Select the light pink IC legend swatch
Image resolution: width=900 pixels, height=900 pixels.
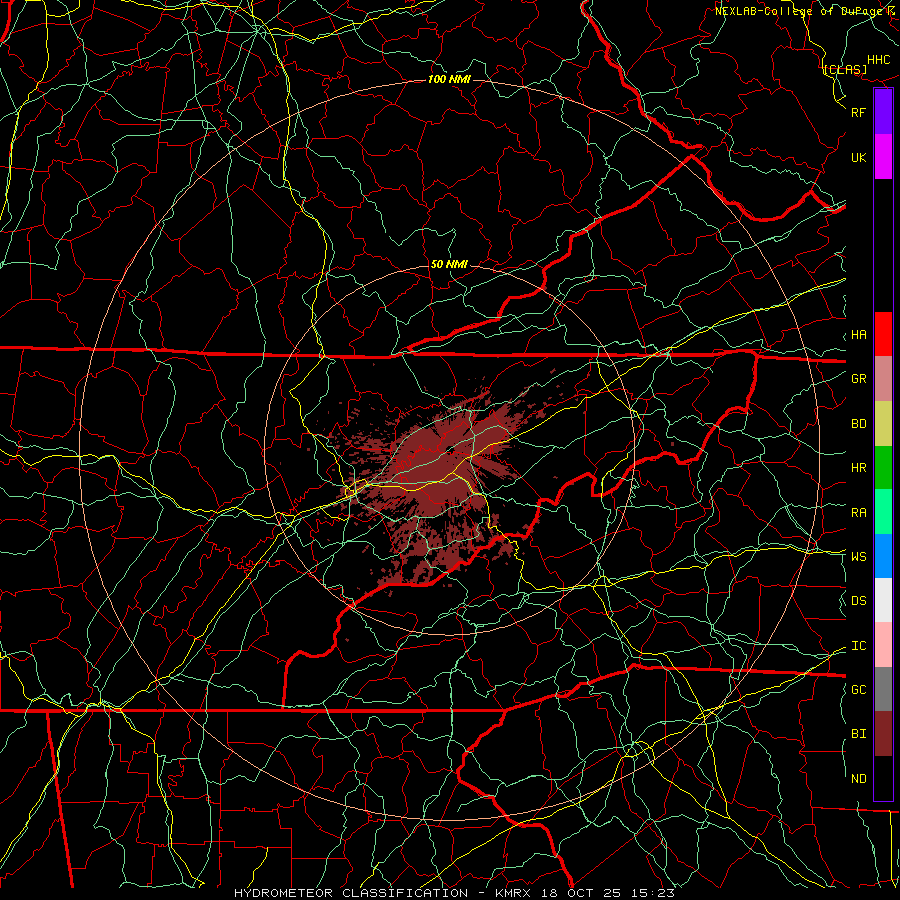[x=883, y=645]
